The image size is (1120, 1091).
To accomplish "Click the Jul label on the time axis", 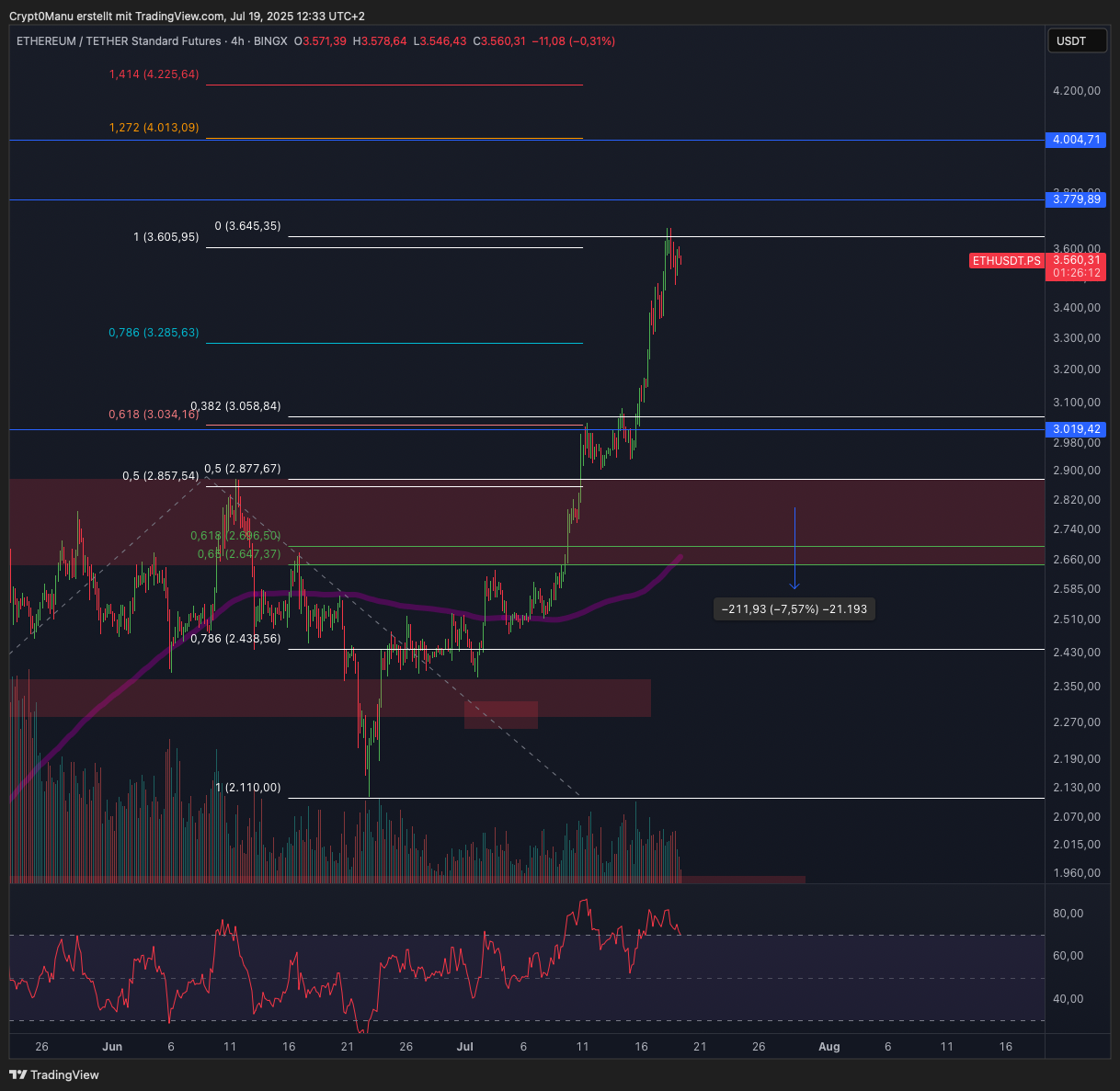I will 465,1046.
